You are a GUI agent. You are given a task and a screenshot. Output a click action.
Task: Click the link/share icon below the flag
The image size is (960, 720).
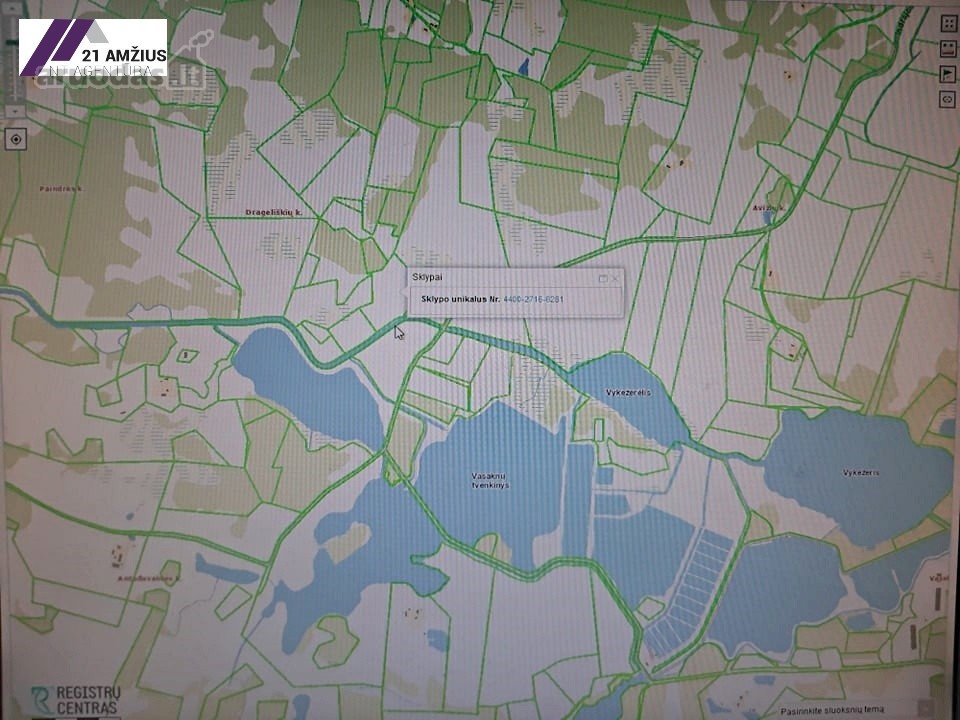point(947,99)
